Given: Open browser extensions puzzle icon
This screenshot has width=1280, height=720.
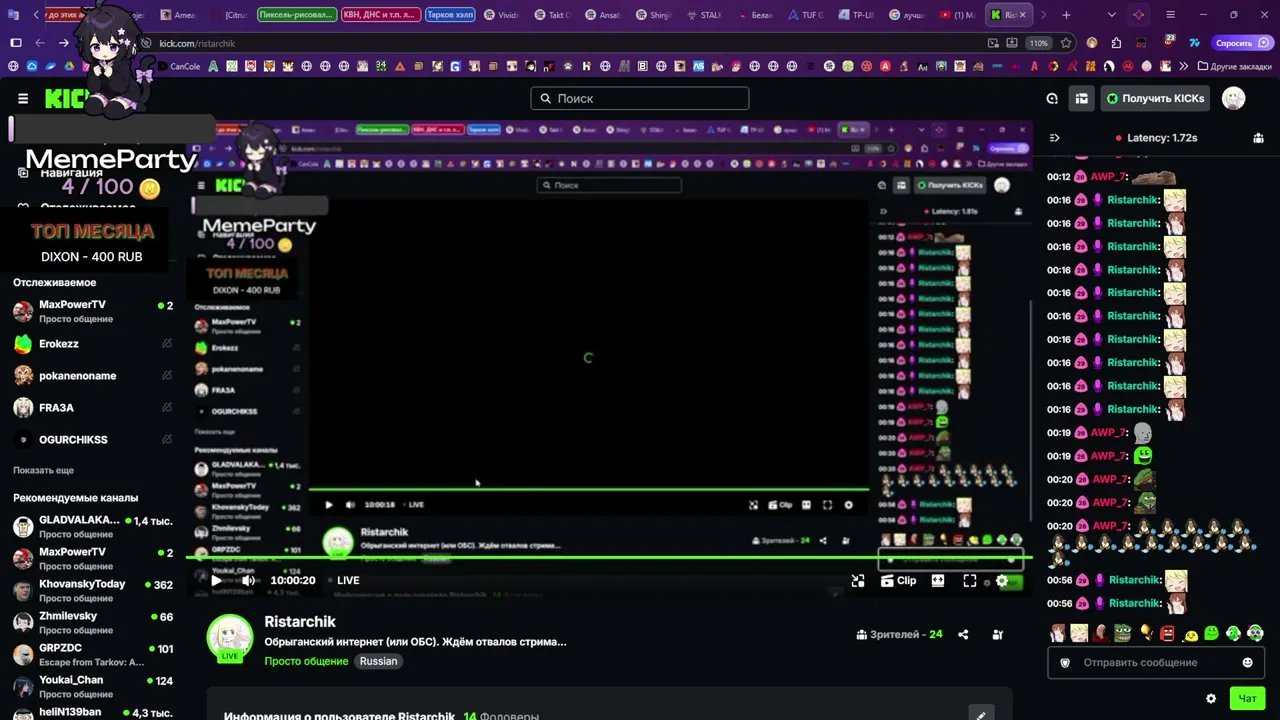Looking at the screenshot, I should (x=1116, y=43).
